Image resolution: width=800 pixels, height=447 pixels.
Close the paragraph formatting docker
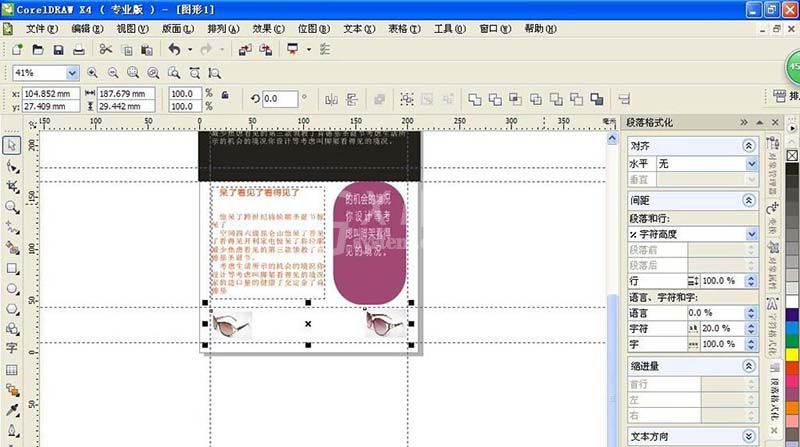(x=775, y=122)
